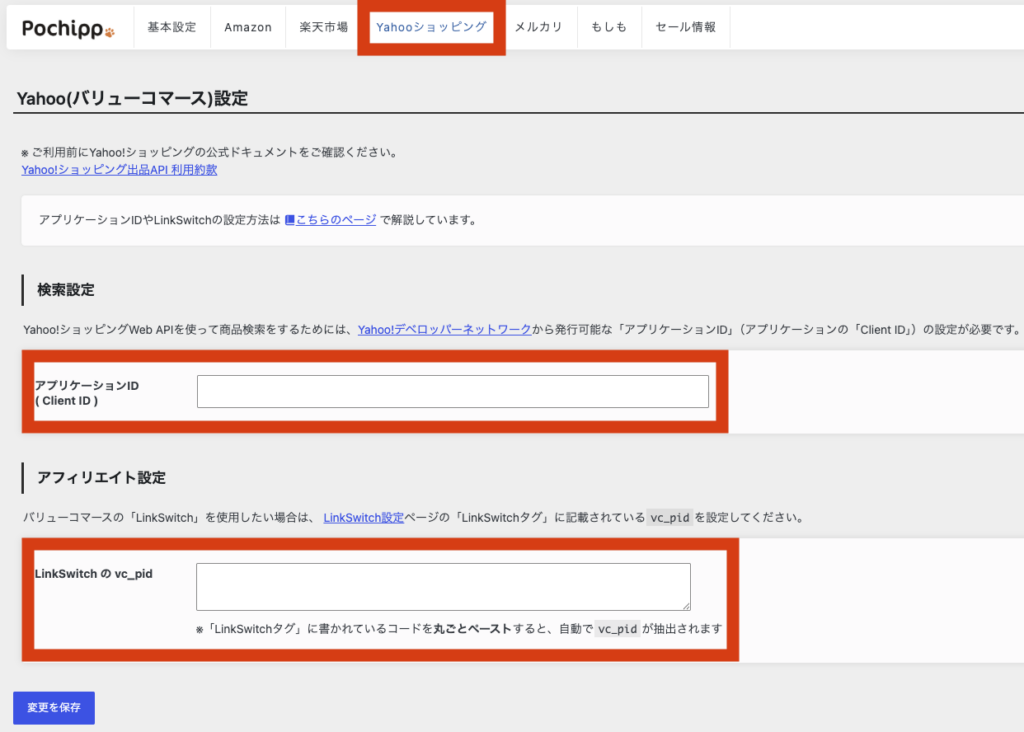This screenshot has height=732, width=1024.
Task: Click the 丸ごとペースト hint text
Action: pyautogui.click(x=472, y=629)
